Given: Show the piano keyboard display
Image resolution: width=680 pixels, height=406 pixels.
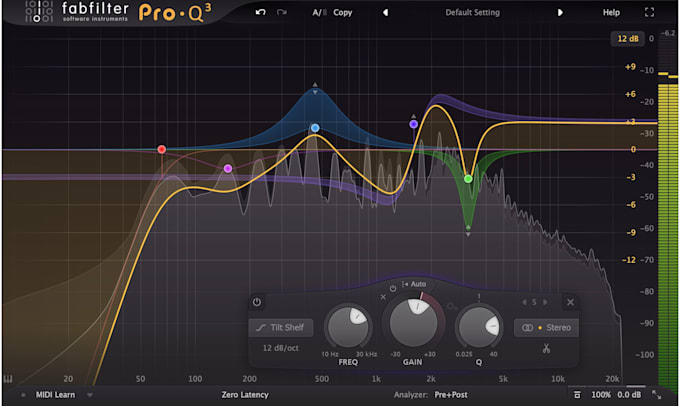Looking at the screenshot, I should click(9, 379).
